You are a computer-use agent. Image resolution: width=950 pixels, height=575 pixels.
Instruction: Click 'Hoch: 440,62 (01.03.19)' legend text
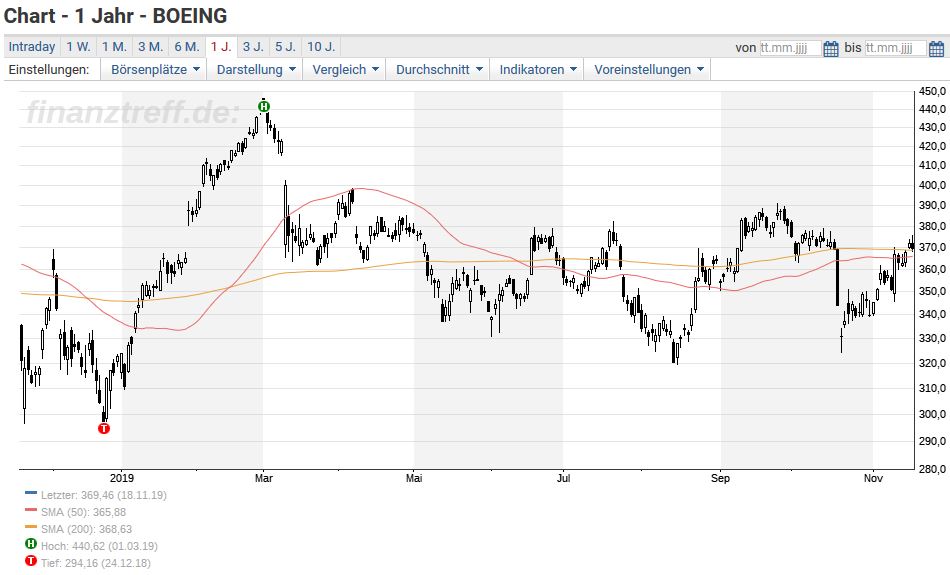point(99,546)
